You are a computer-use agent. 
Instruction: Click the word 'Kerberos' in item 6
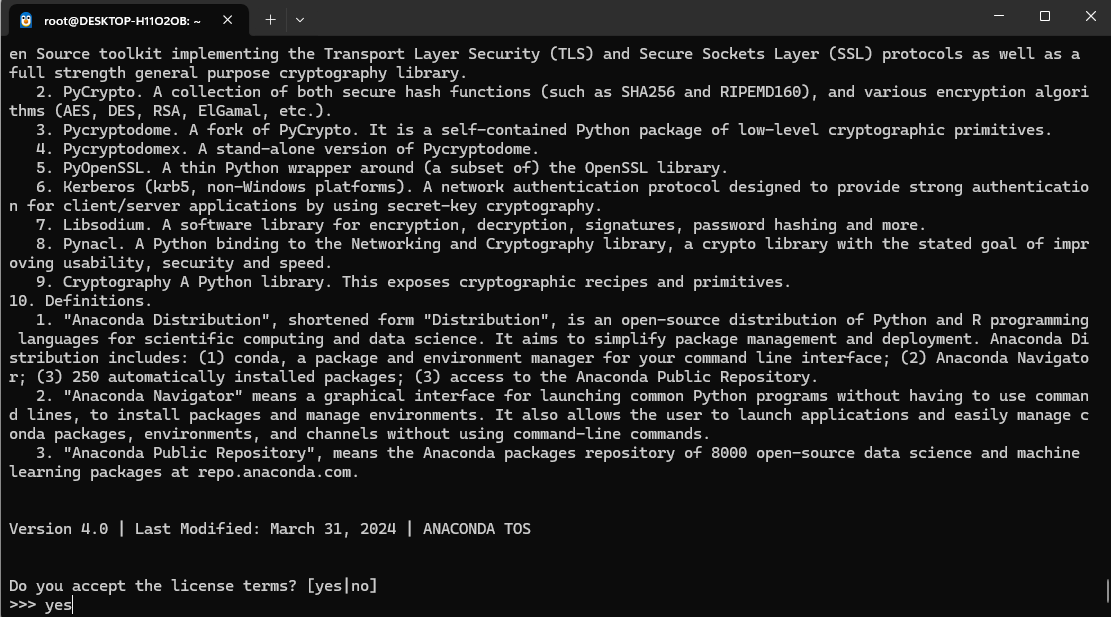click(98, 187)
